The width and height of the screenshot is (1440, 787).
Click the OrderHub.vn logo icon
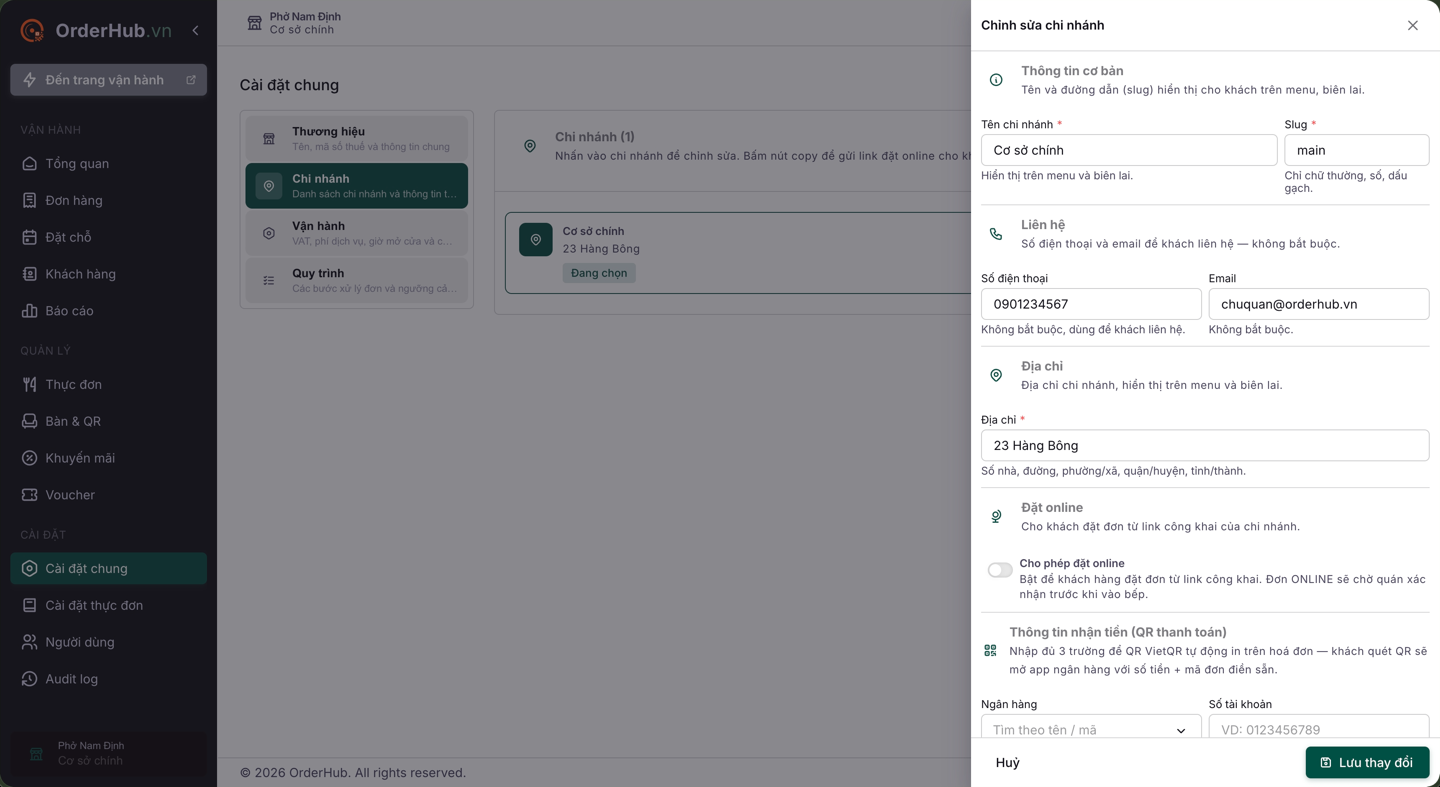coord(32,31)
